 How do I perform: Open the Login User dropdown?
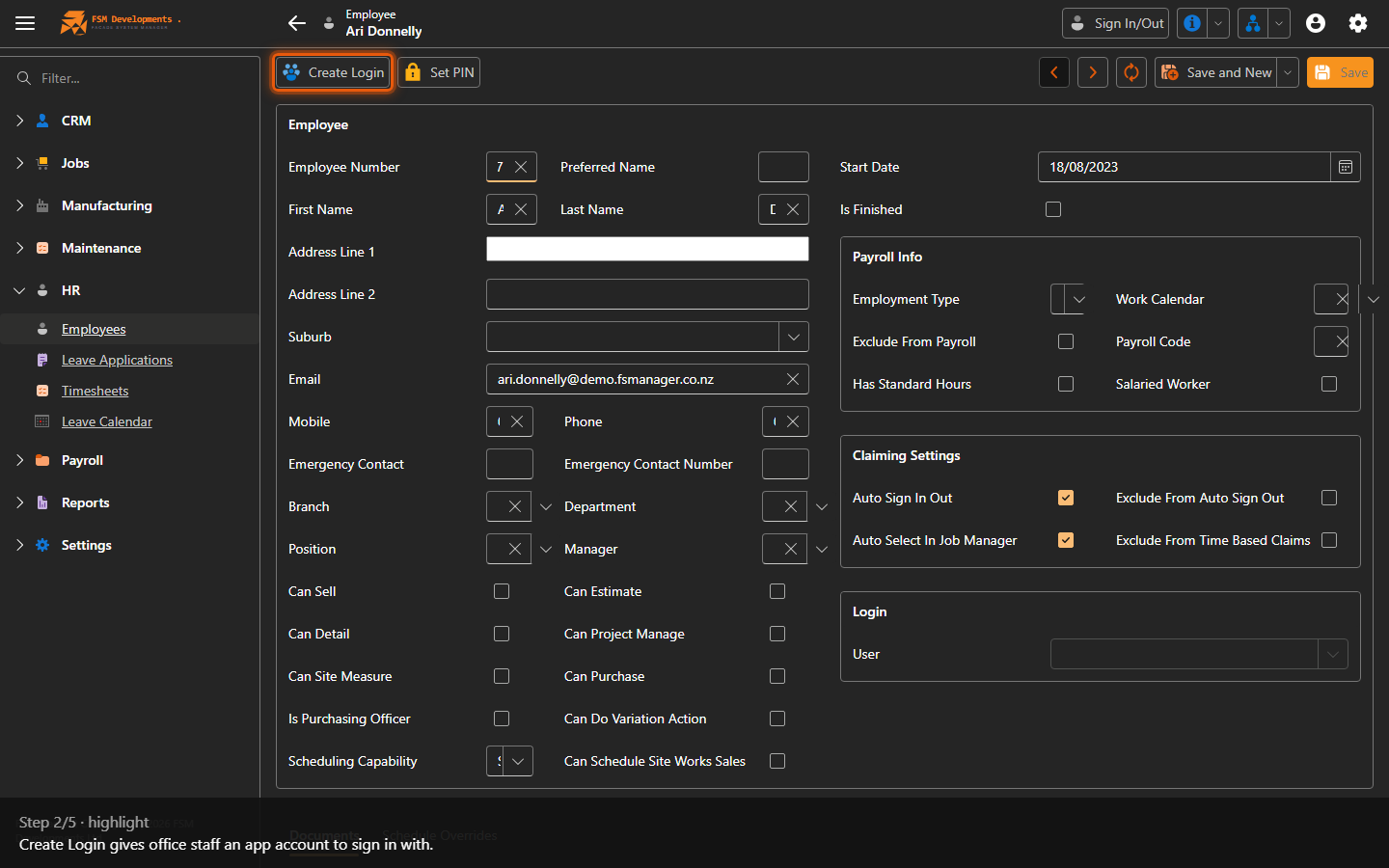(1333, 654)
